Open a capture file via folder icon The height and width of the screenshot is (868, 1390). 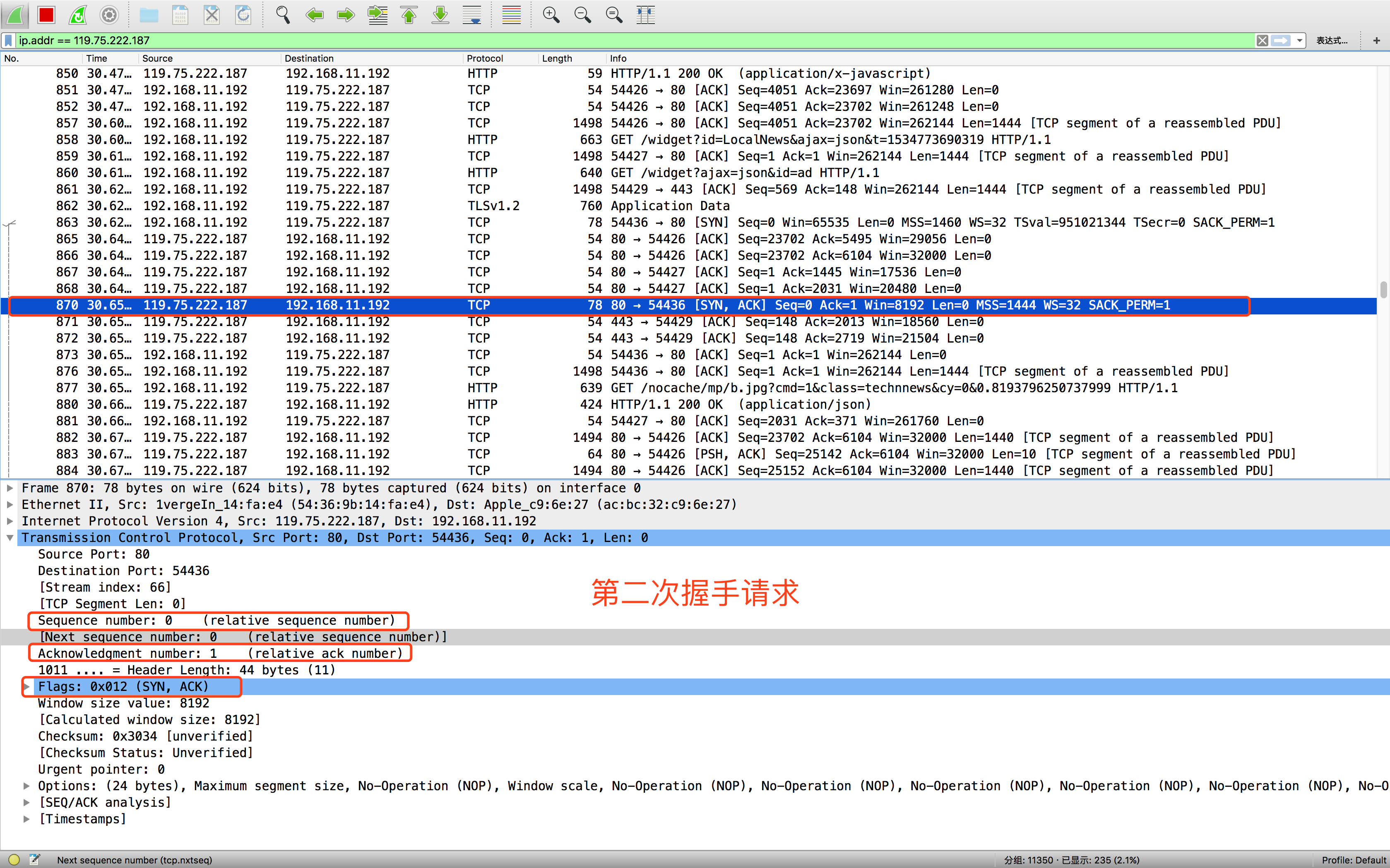coord(149,15)
